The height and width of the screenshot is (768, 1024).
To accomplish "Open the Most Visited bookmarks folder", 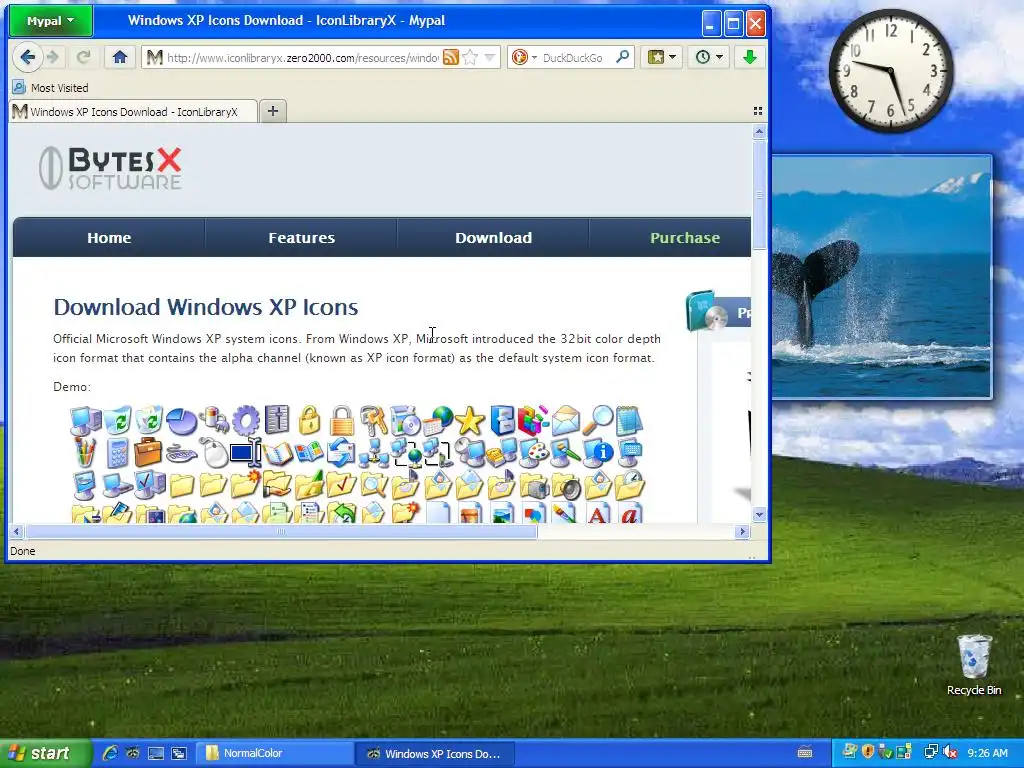I will point(50,88).
